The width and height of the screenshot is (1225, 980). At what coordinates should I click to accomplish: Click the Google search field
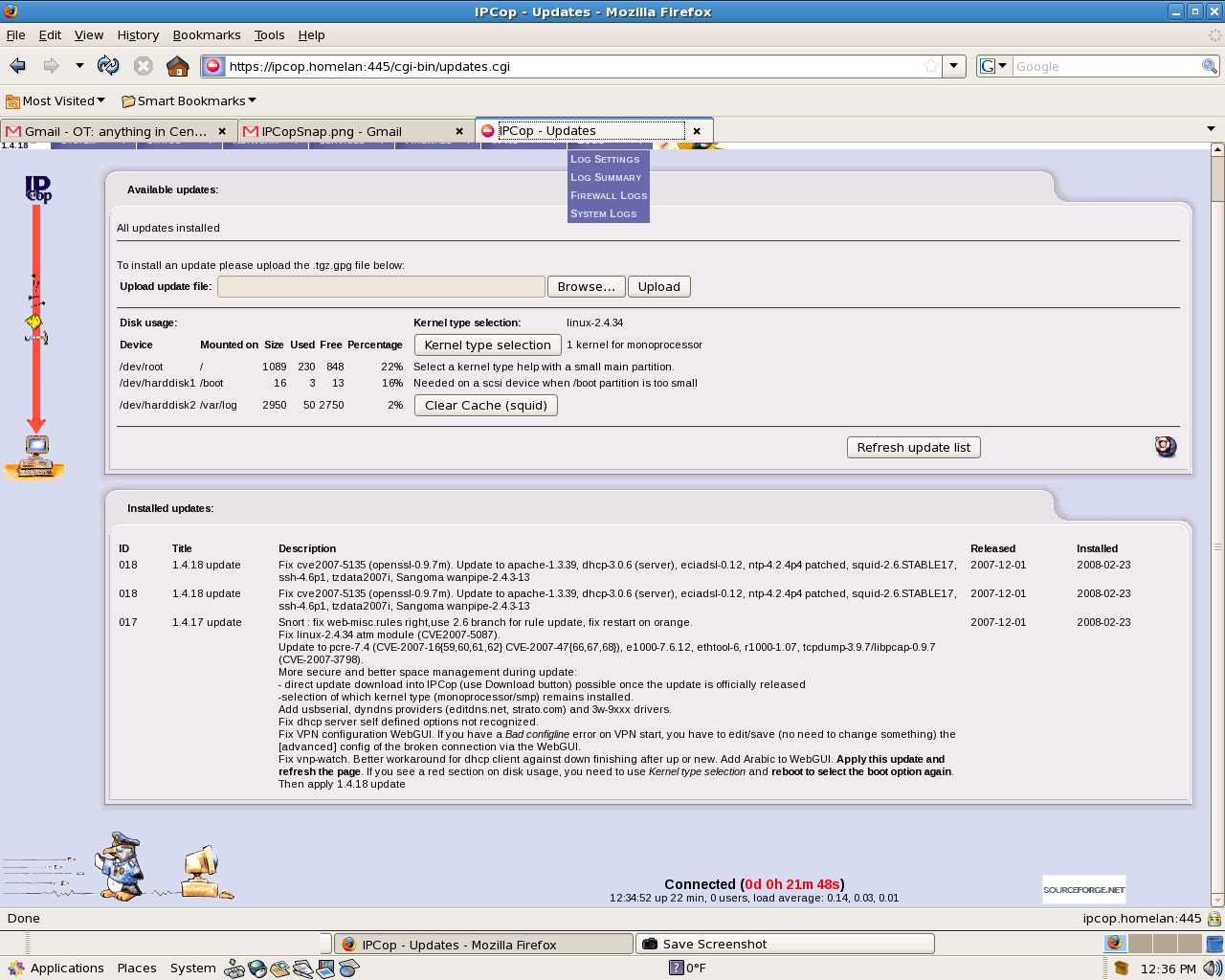click(x=1106, y=66)
